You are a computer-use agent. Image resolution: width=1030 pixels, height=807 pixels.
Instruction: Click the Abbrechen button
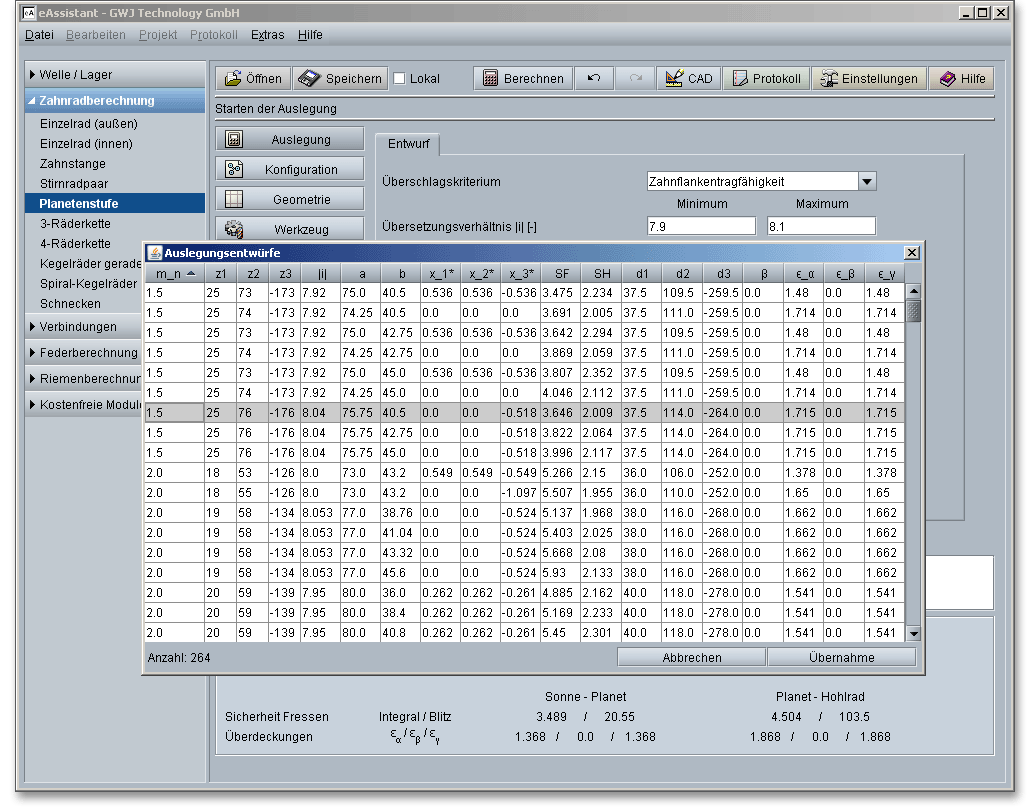[691, 657]
